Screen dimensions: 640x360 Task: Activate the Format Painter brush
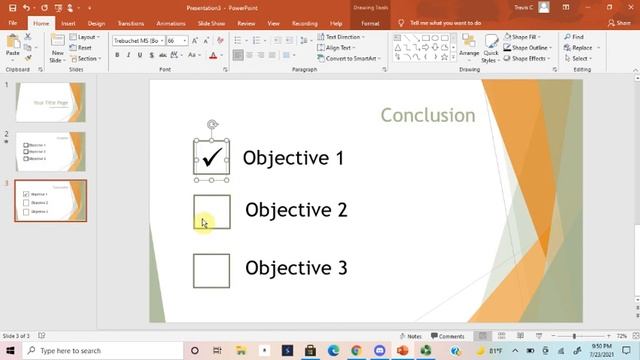pos(28,58)
